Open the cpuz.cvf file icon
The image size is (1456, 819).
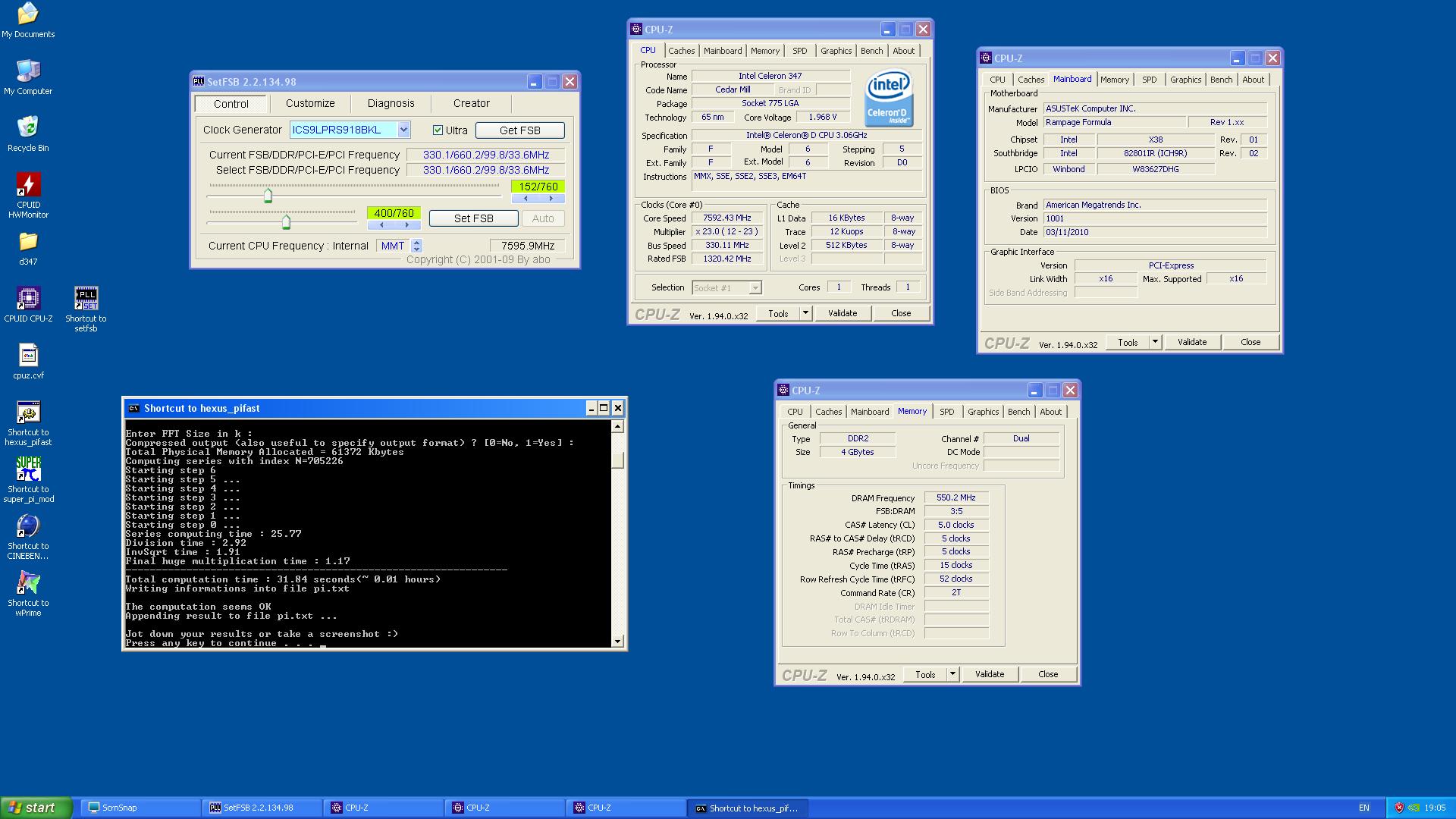click(28, 362)
